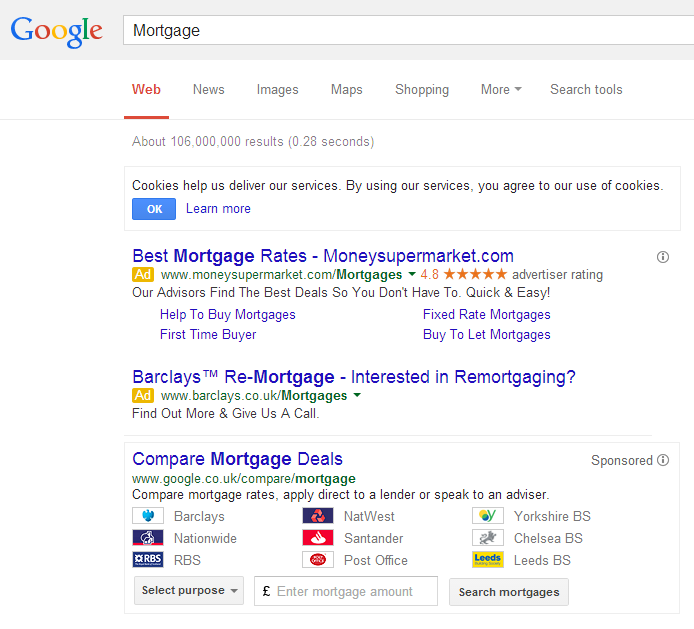Open the Fixed Rate Mortgages sitelink
The height and width of the screenshot is (629, 694).
(486, 314)
